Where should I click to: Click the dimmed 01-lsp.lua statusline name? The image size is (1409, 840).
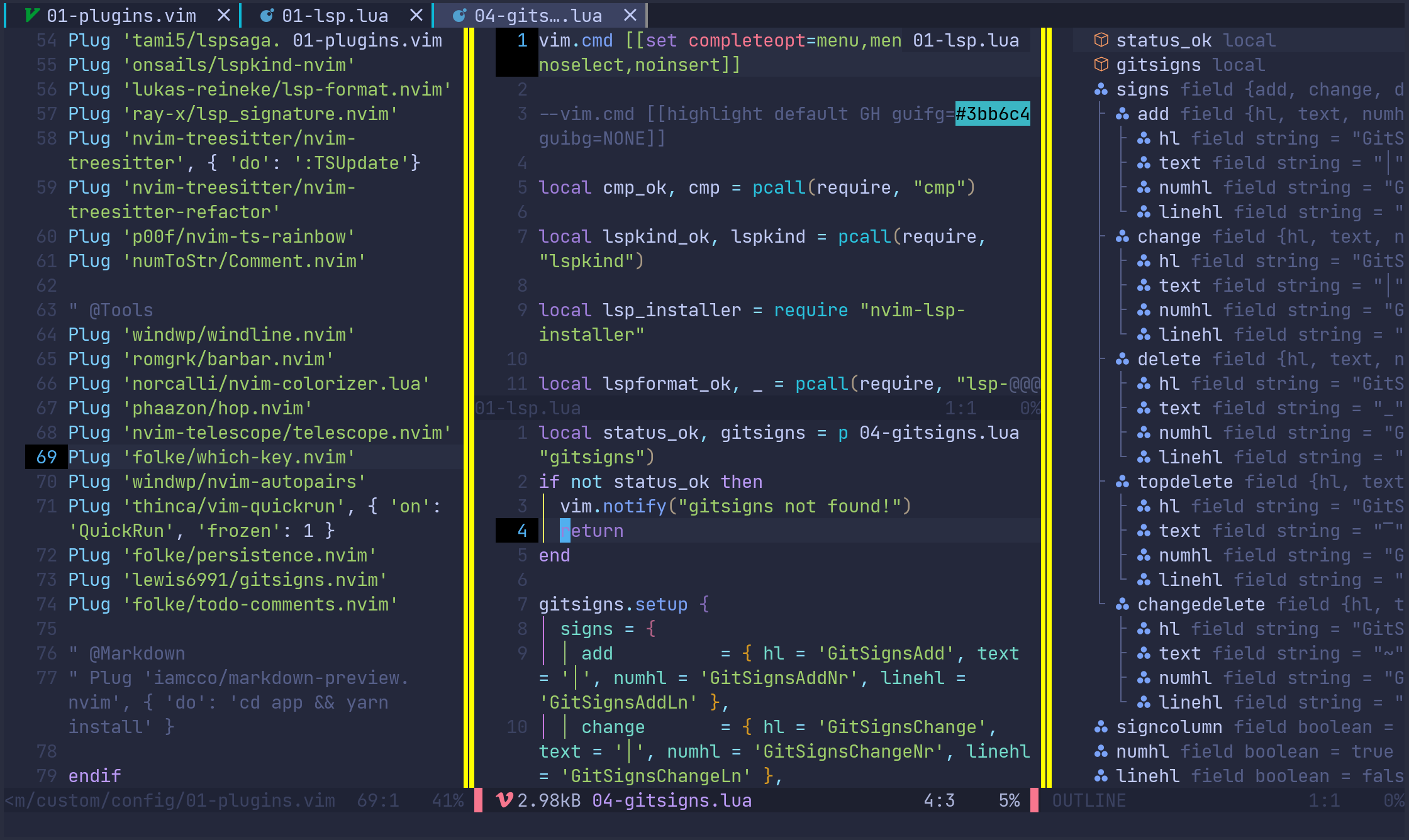(528, 408)
